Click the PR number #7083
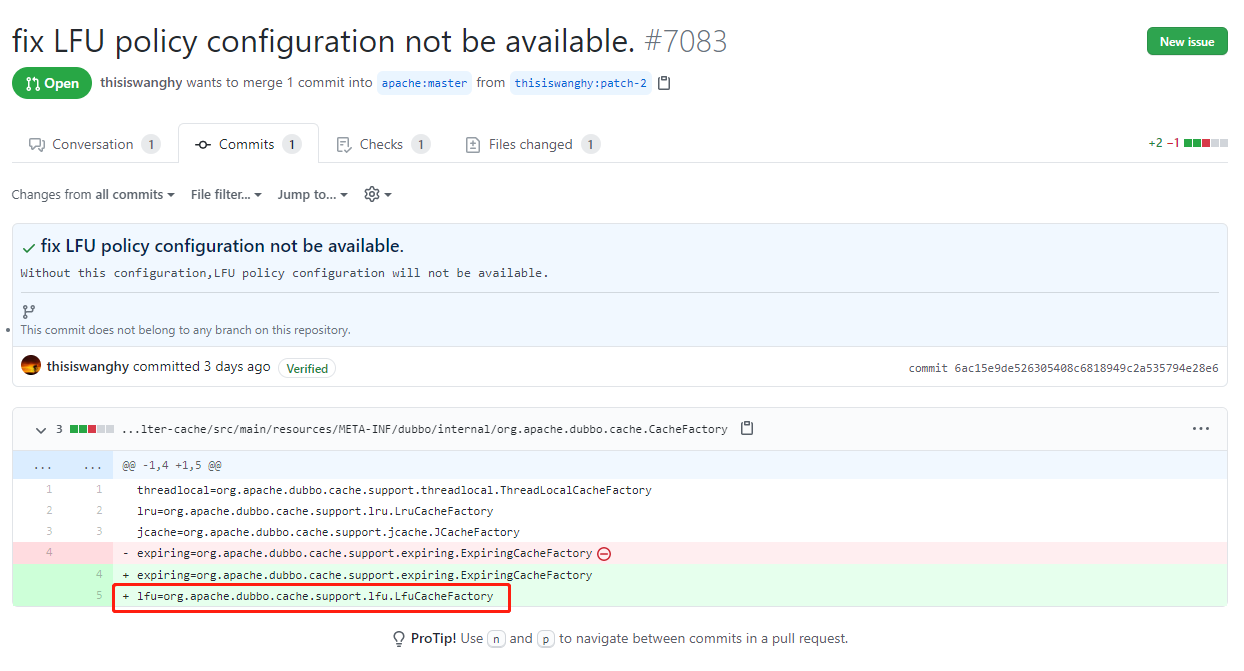Screen dimensions: 1244x671 (686, 41)
